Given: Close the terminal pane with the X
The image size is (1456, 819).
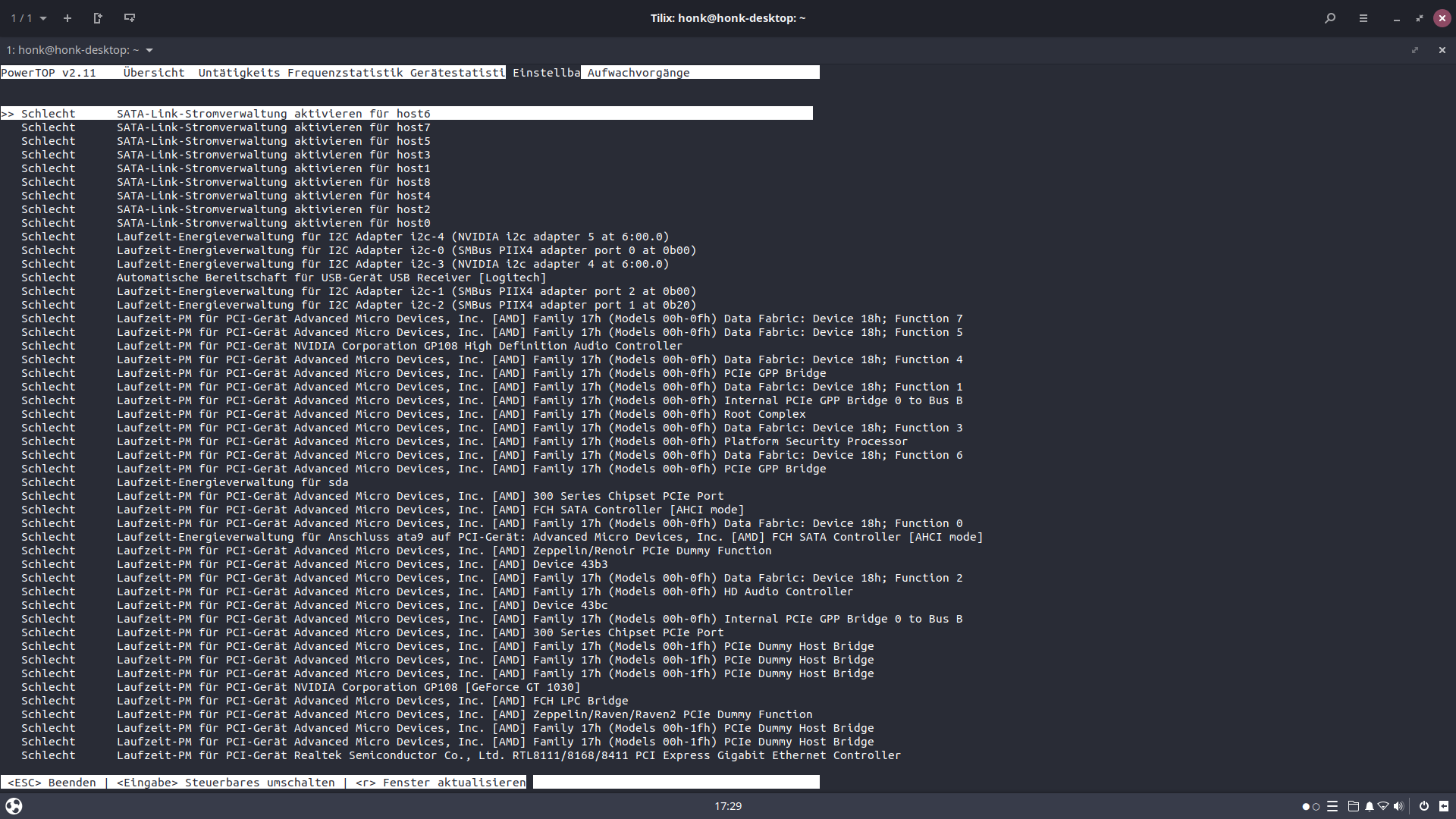Looking at the screenshot, I should 1442,50.
